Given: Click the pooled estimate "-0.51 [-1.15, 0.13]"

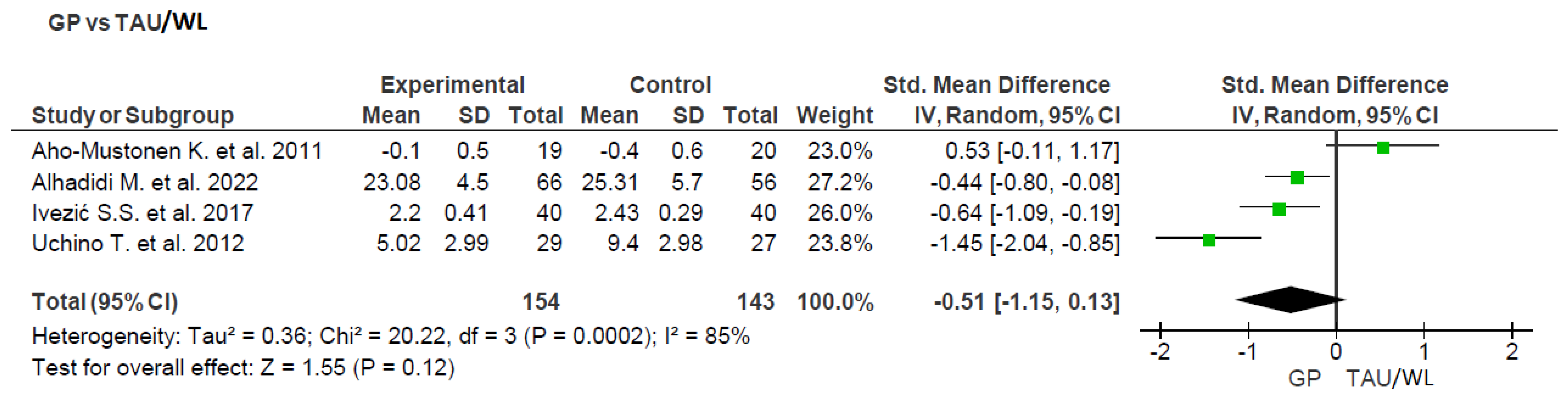Looking at the screenshot, I should tap(1026, 301).
